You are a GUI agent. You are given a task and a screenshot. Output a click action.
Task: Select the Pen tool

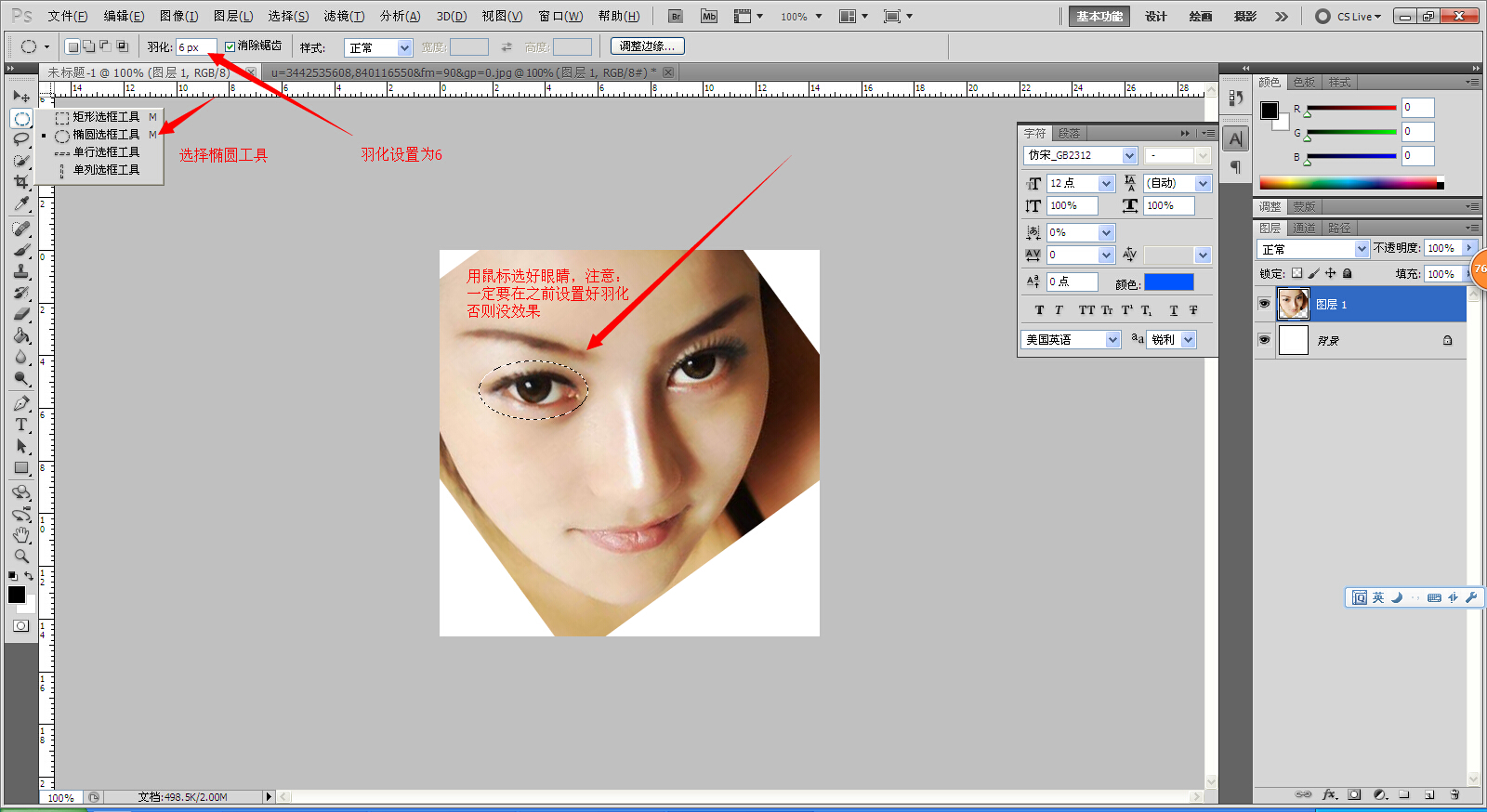coord(21,403)
